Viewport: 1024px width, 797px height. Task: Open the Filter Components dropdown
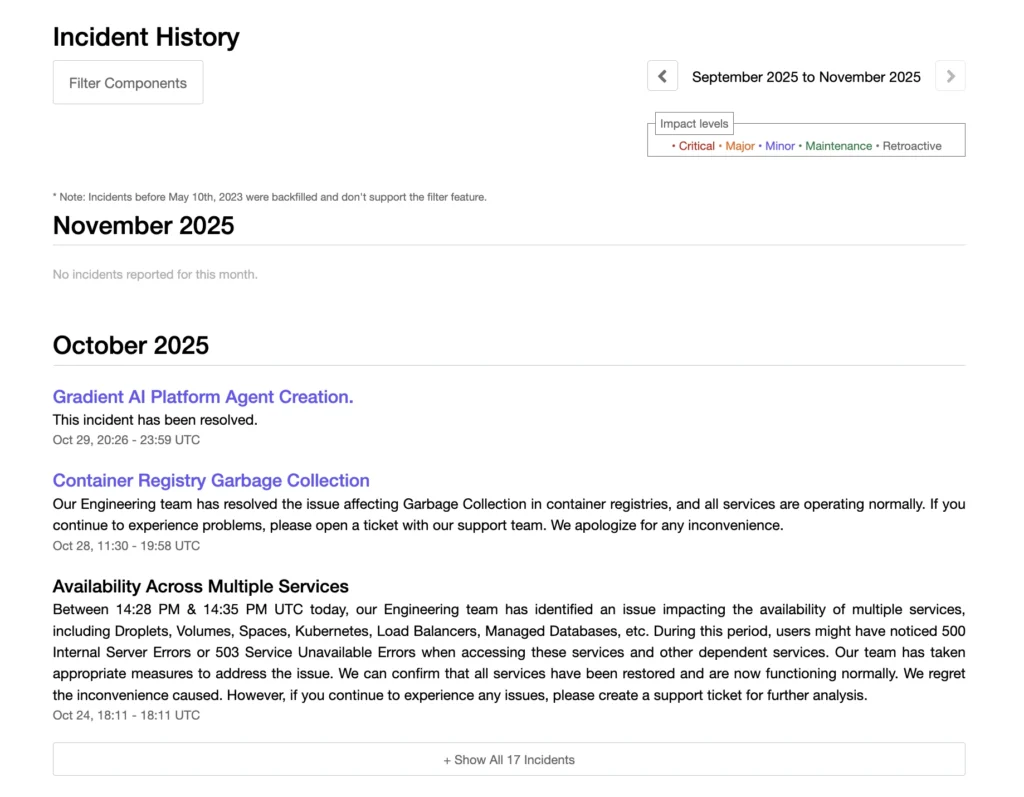(x=127, y=82)
